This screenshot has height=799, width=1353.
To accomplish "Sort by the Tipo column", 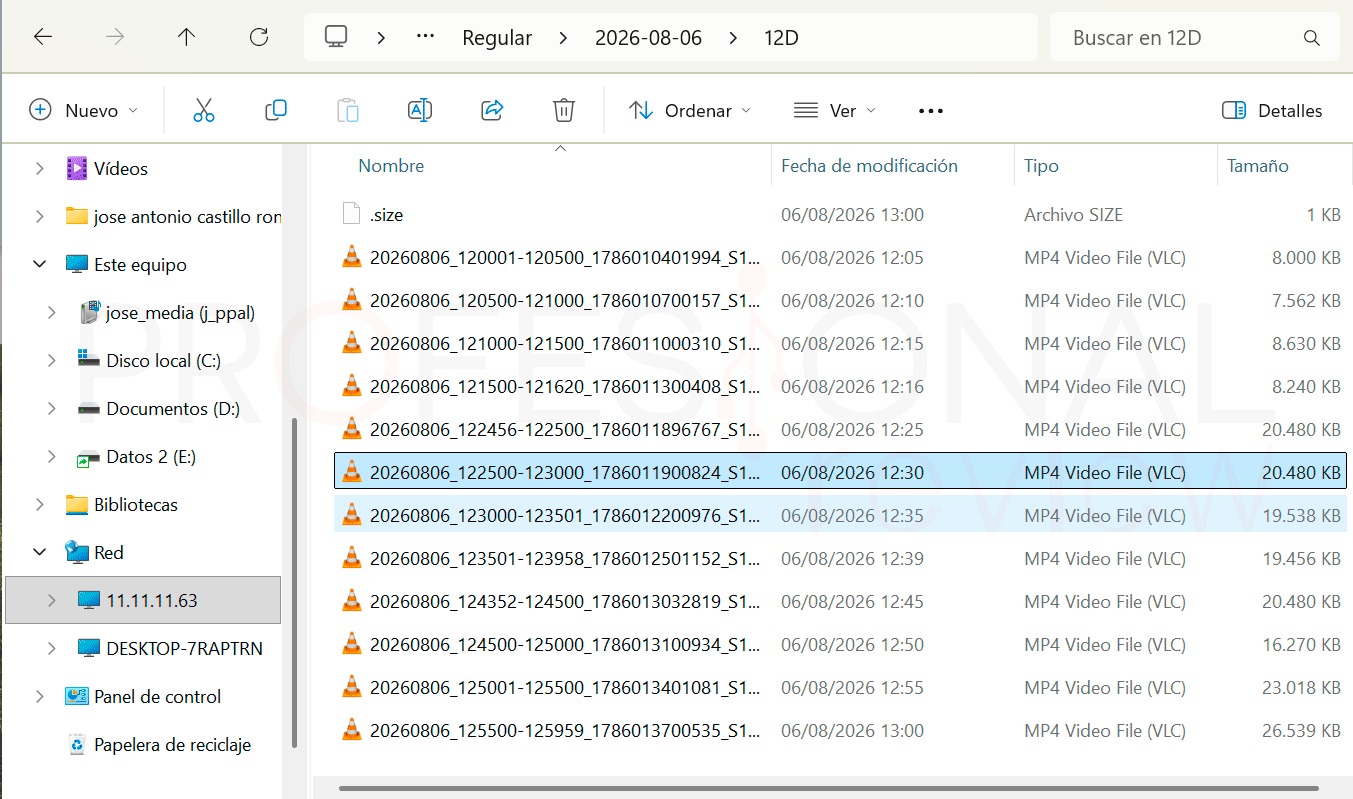I will coord(1041,166).
